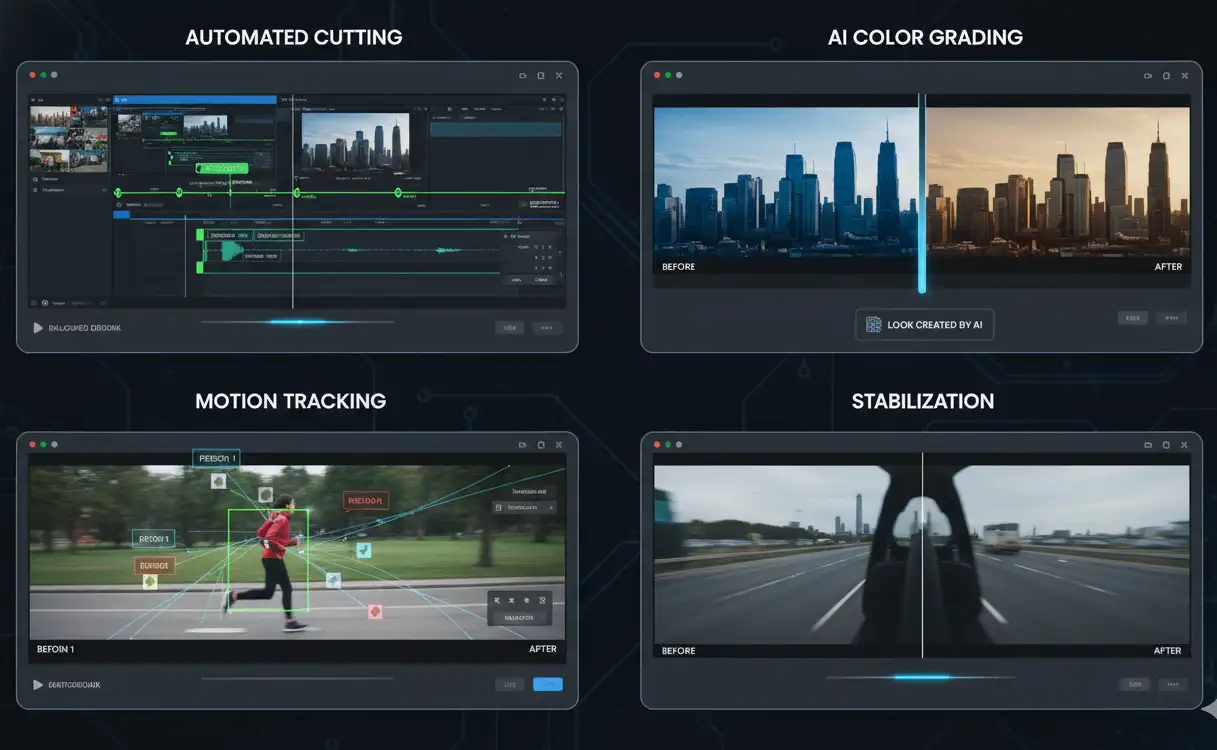
Task: Select the BEFORE label in the Stabilization comparison
Action: [x=678, y=650]
